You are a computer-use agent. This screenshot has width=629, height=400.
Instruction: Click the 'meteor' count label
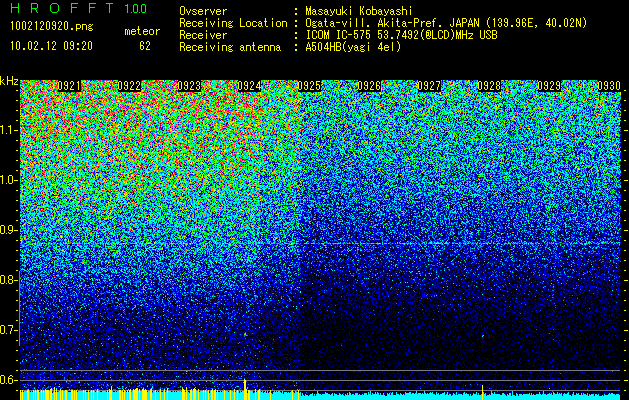coord(142,31)
